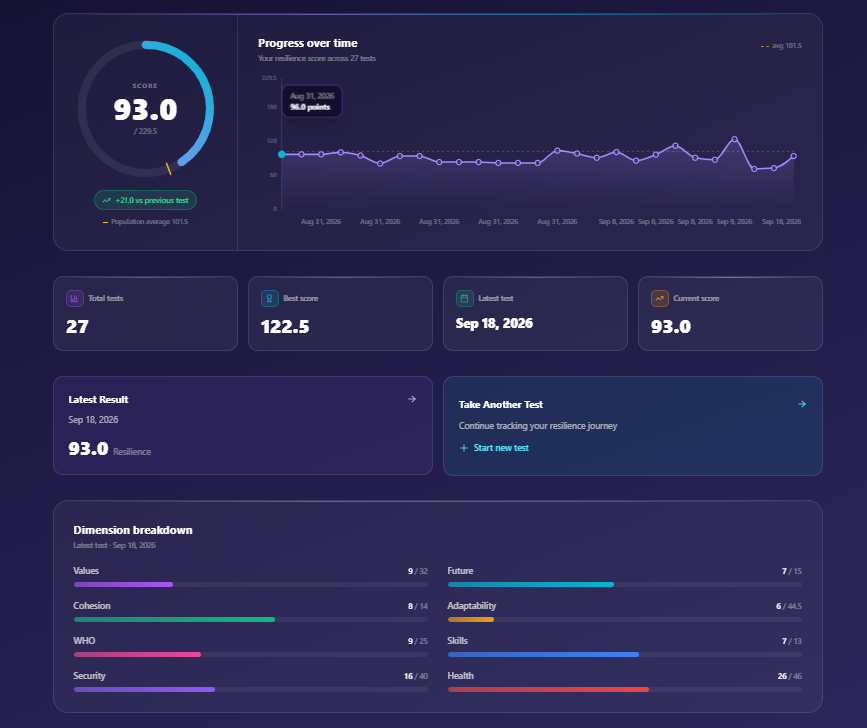This screenshot has height=728, width=867.
Task: Click the Take Another Test arrow icon
Action: (x=802, y=404)
